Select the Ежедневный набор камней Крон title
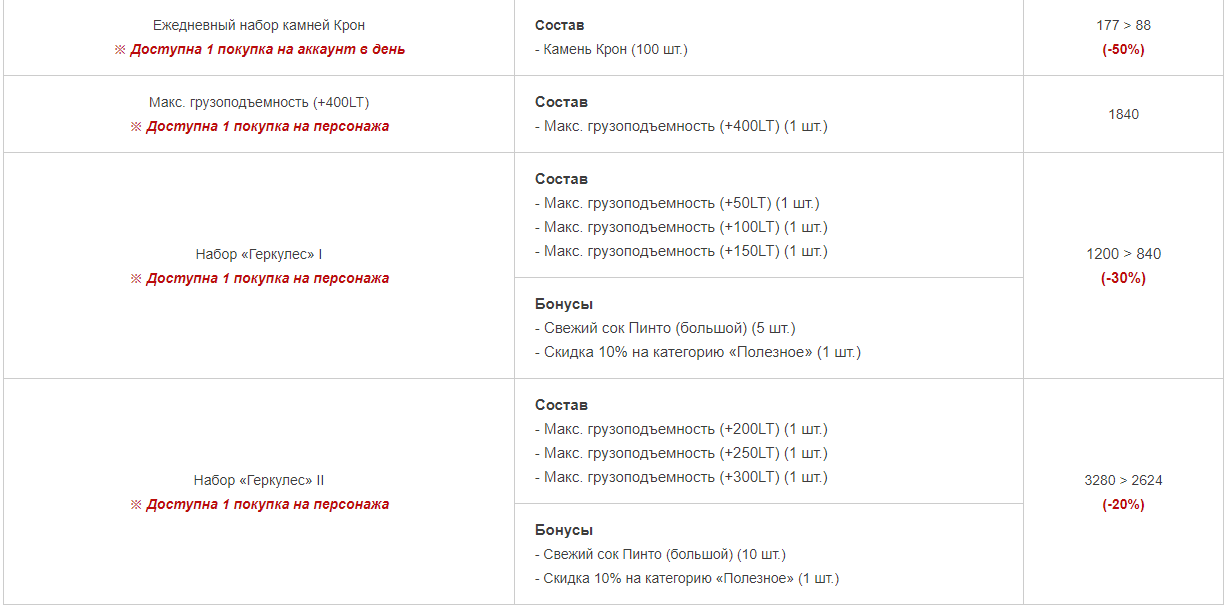The height and width of the screenshot is (610, 1227). 259,25
